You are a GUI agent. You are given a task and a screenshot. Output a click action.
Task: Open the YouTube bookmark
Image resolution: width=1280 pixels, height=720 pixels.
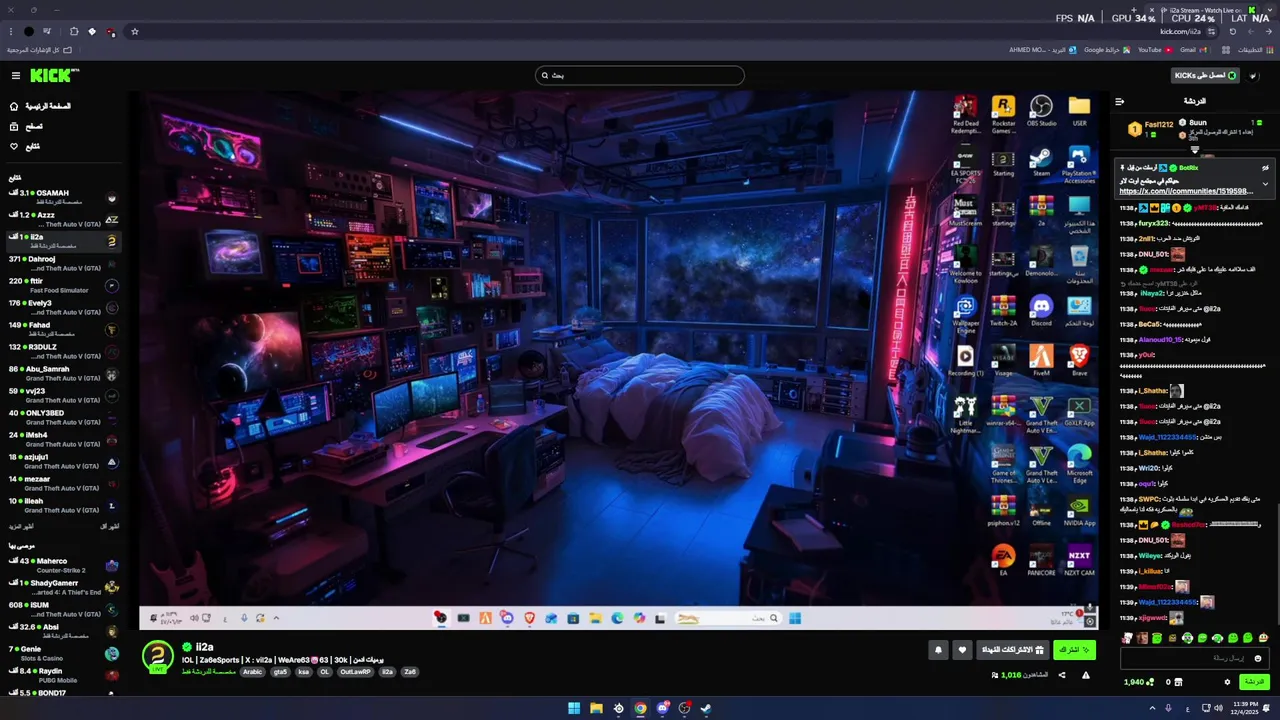(x=1155, y=50)
